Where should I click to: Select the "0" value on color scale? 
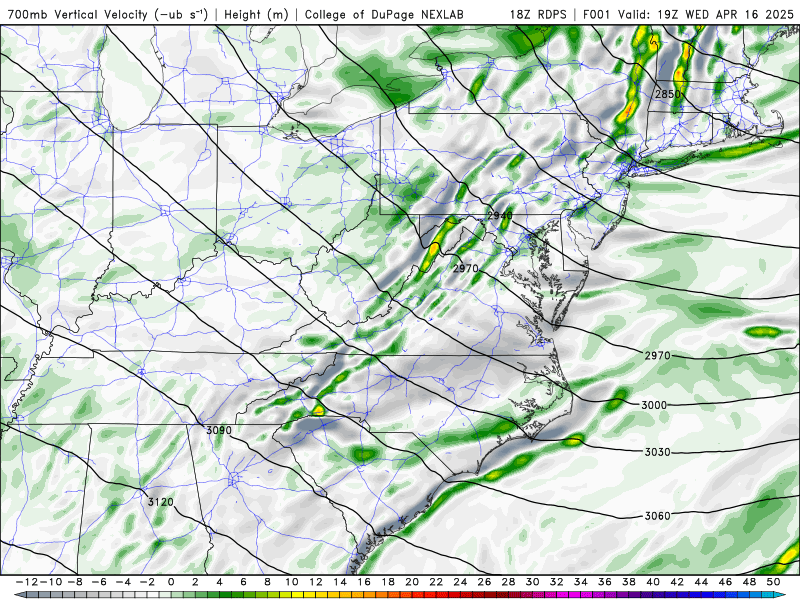[171, 582]
